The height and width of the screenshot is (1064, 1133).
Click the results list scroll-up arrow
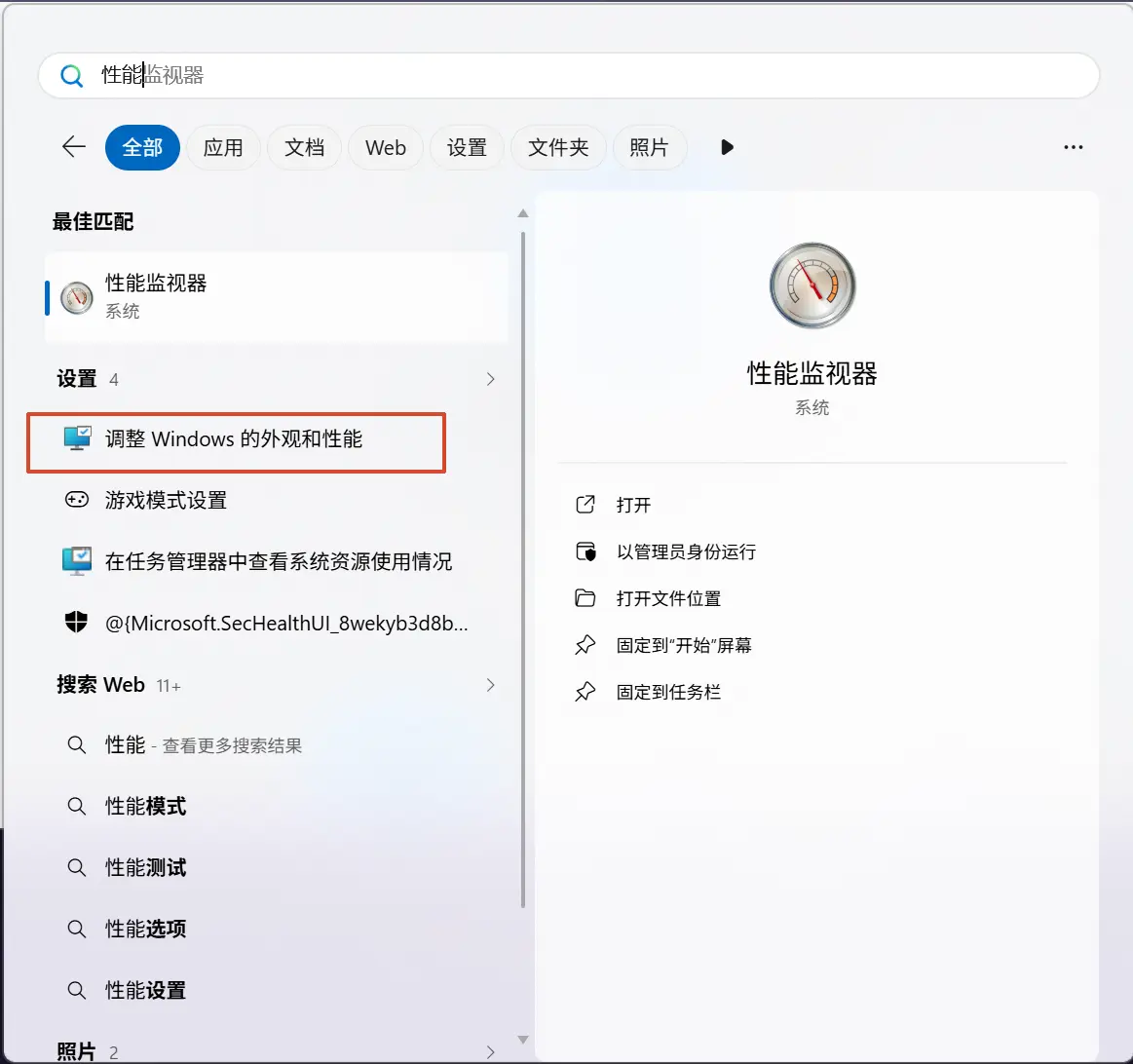pos(523,213)
